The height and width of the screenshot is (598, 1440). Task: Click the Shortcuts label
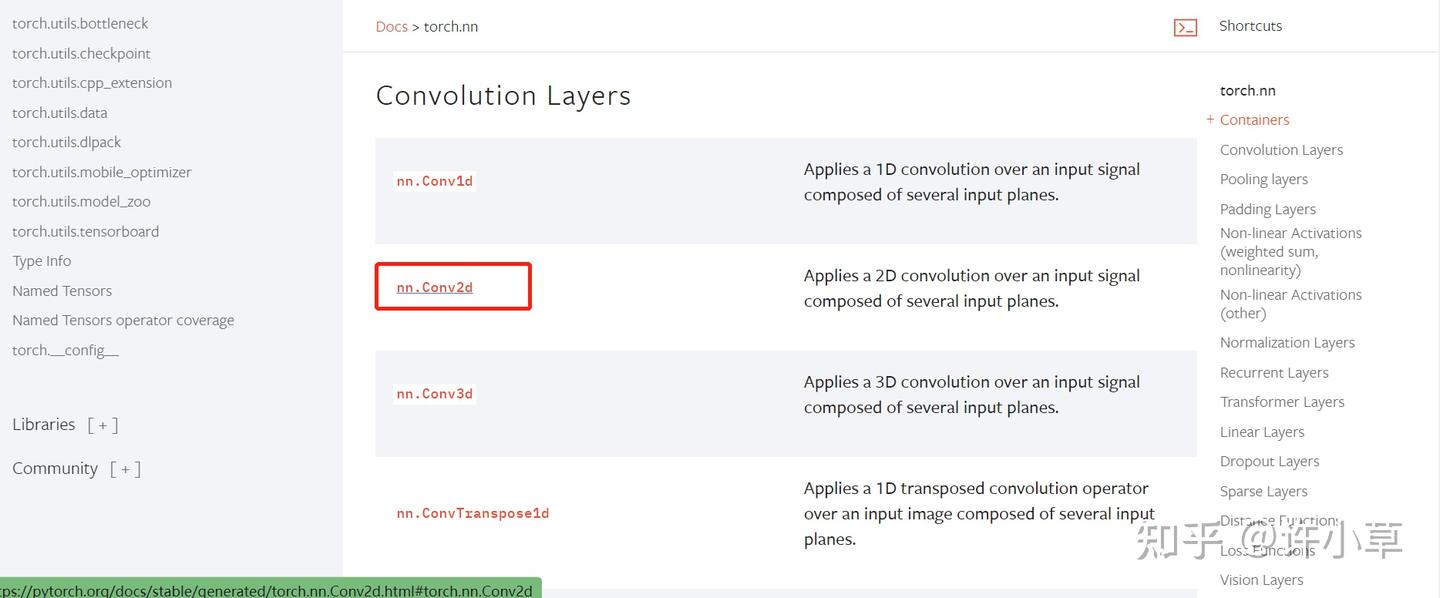1250,26
